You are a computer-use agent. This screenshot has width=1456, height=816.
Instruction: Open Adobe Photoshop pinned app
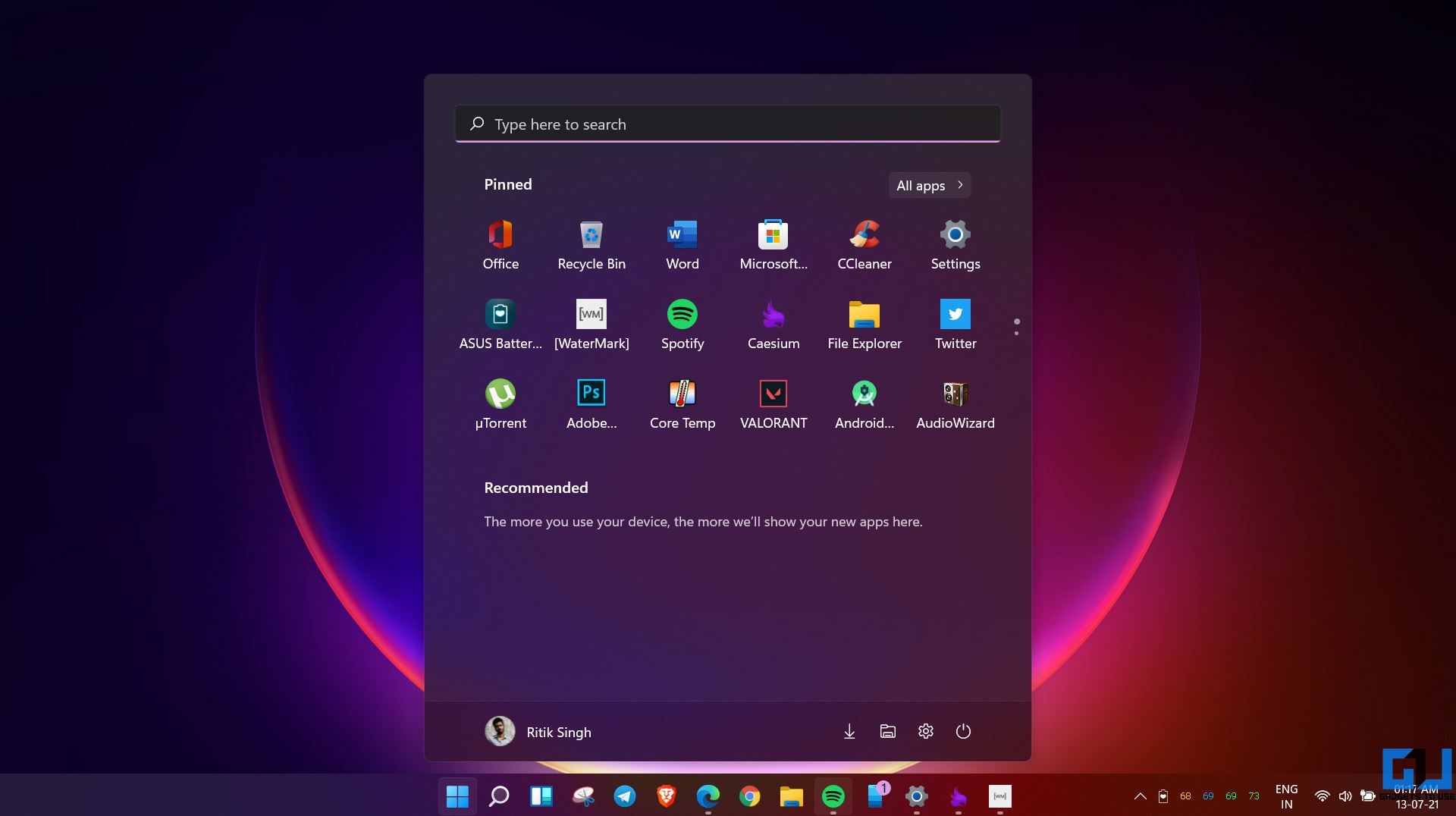coord(591,404)
